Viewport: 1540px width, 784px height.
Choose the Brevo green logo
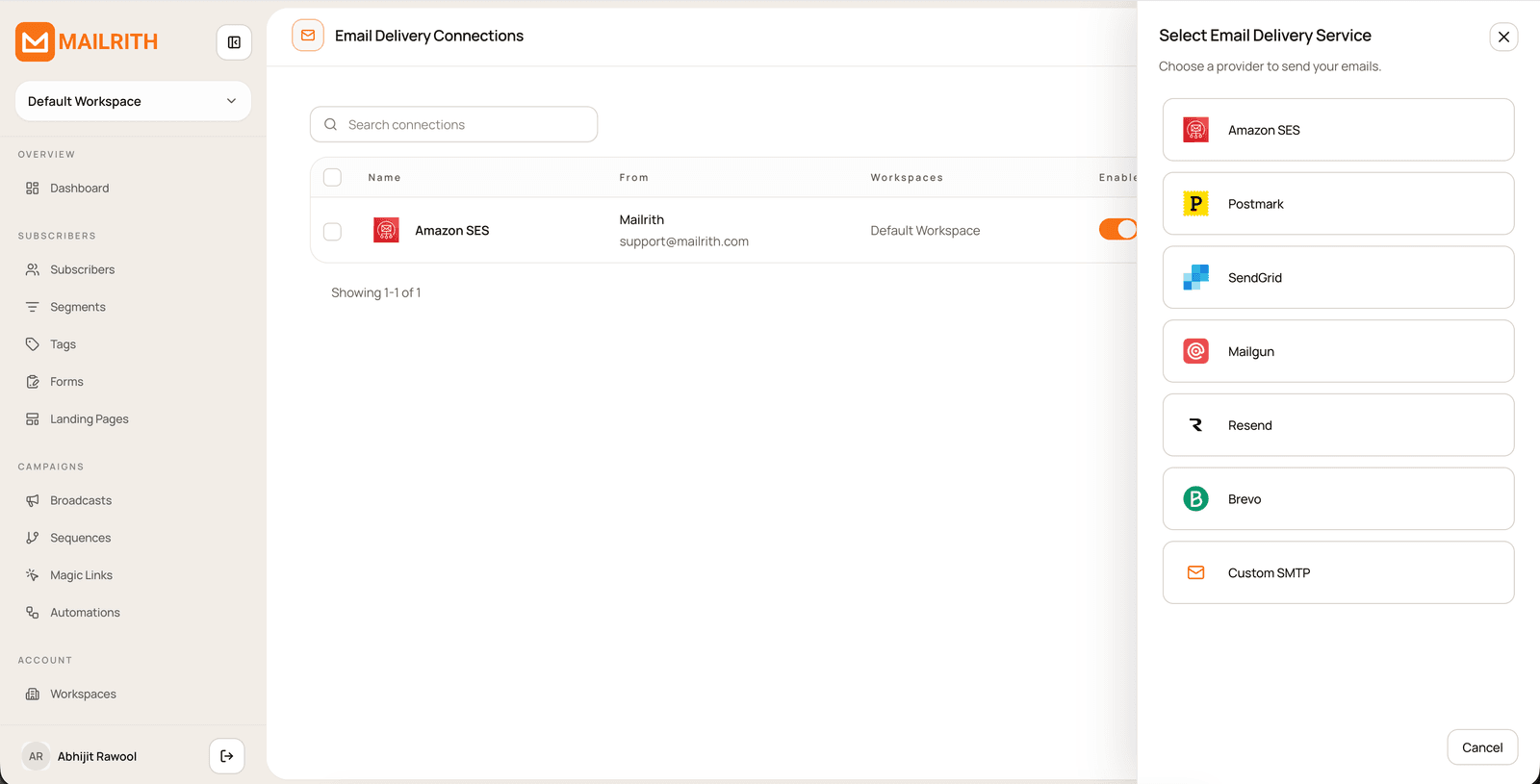click(1195, 498)
